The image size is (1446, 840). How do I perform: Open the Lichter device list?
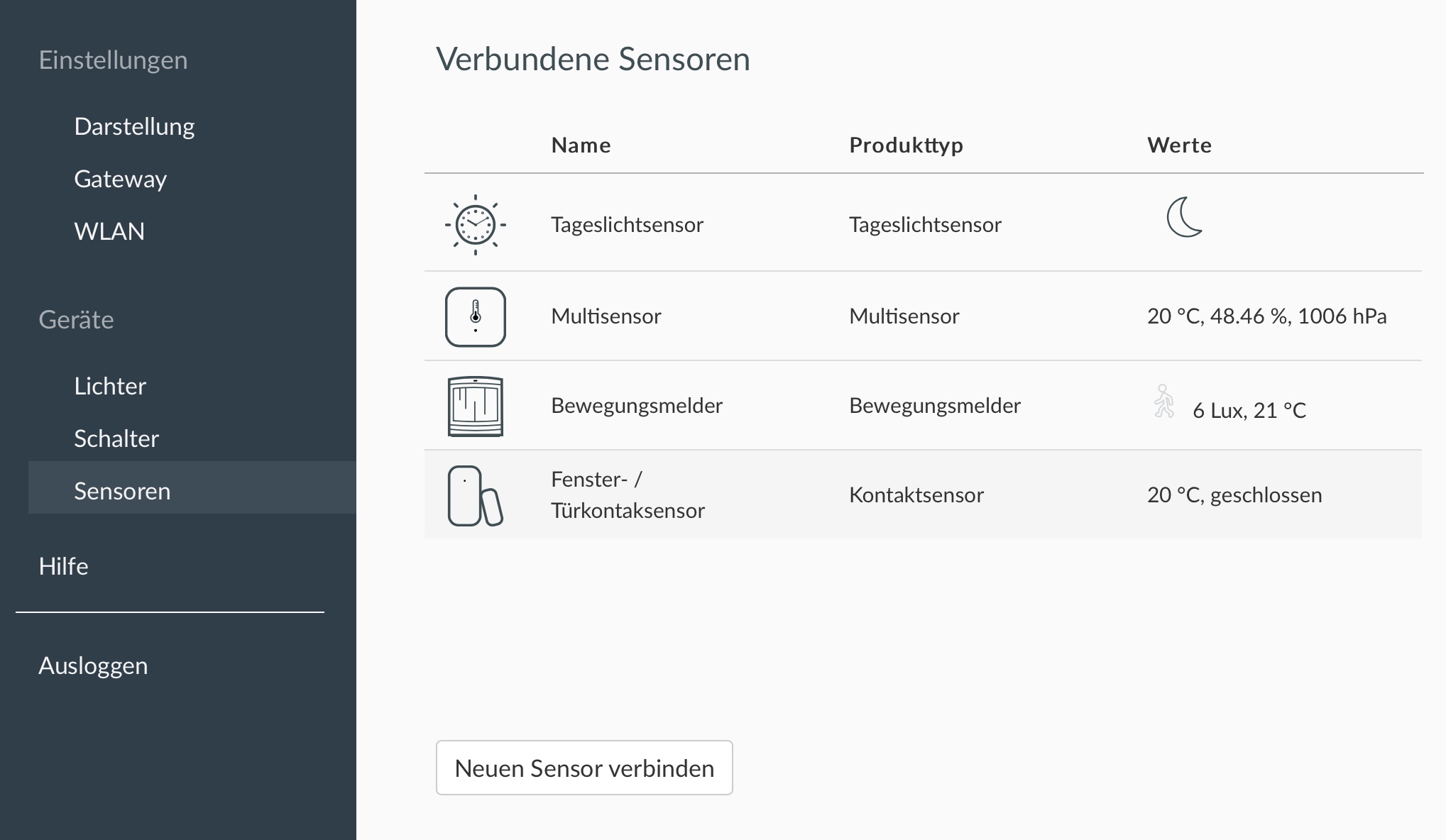click(x=110, y=386)
